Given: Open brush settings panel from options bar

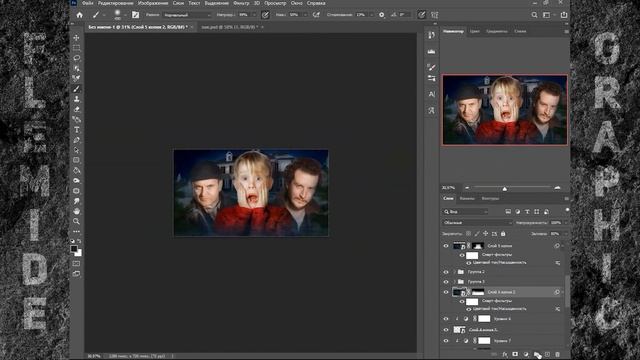Looking at the screenshot, I should tap(135, 15).
